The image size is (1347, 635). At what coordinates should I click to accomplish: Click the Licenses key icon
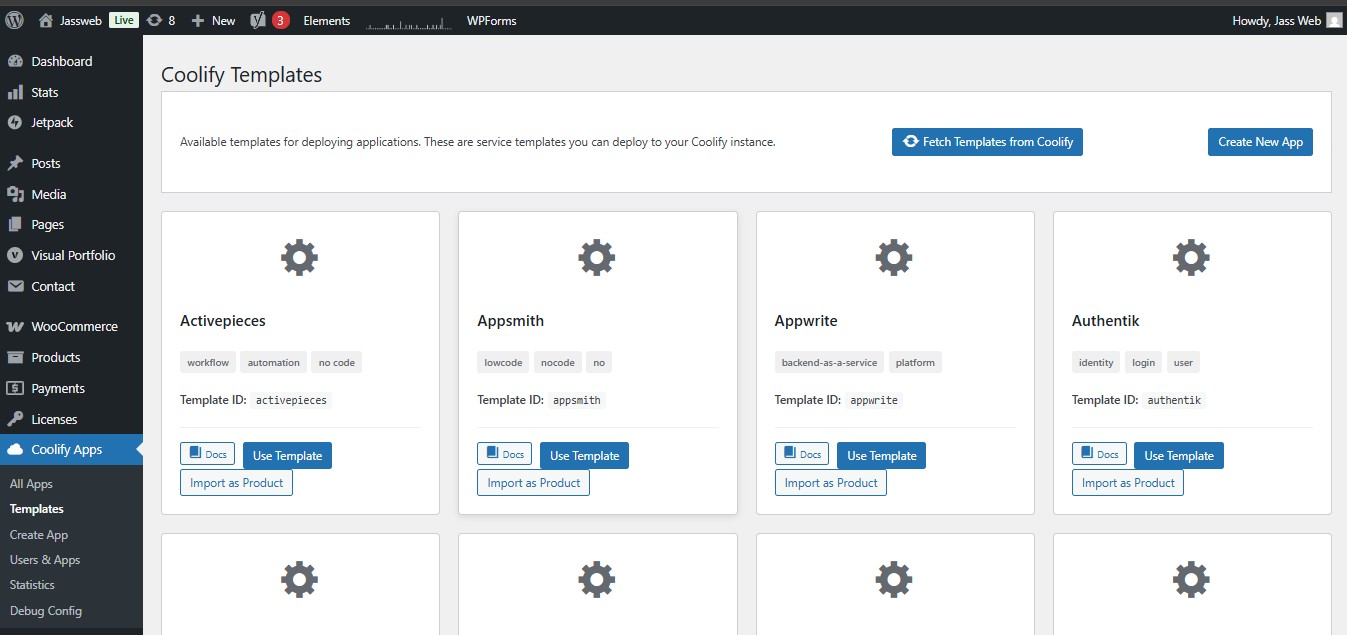15,419
